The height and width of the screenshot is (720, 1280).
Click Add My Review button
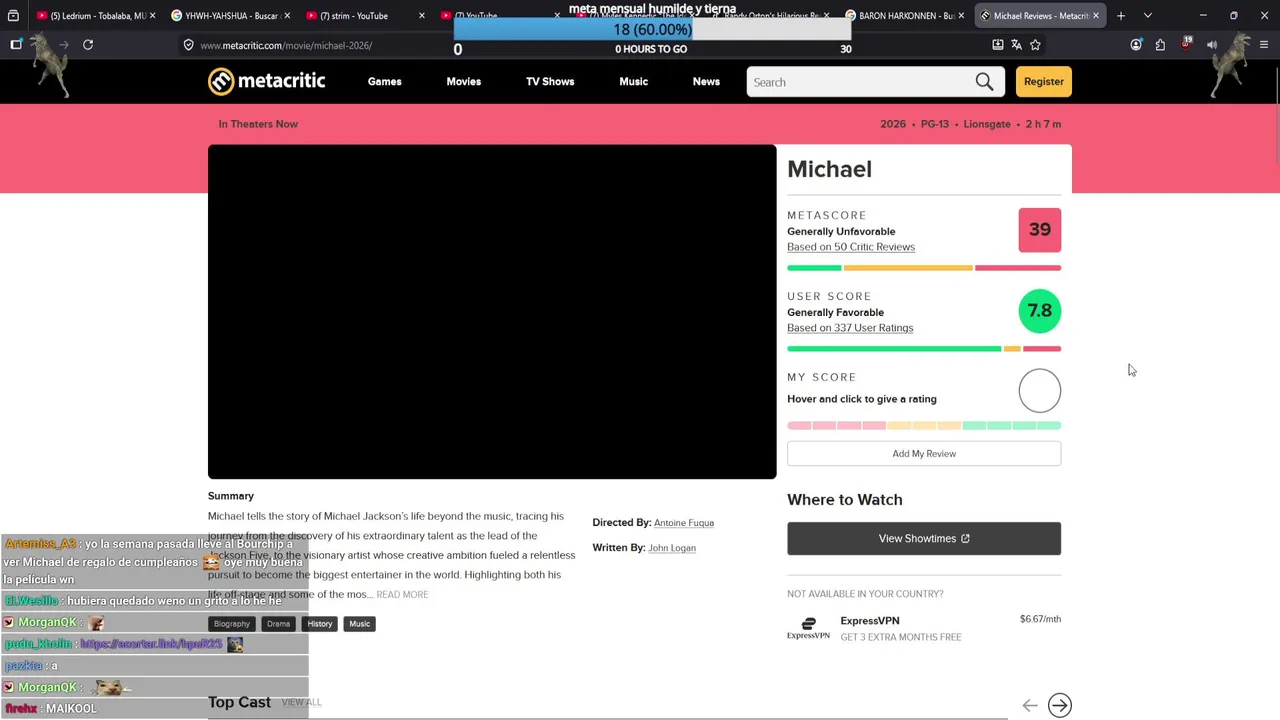(924, 454)
